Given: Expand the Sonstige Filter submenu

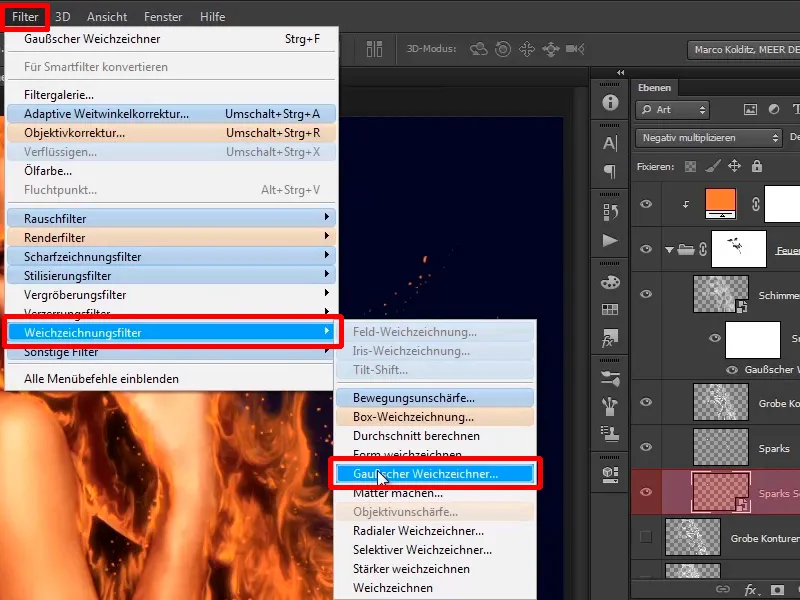Looking at the screenshot, I should click(x=171, y=353).
